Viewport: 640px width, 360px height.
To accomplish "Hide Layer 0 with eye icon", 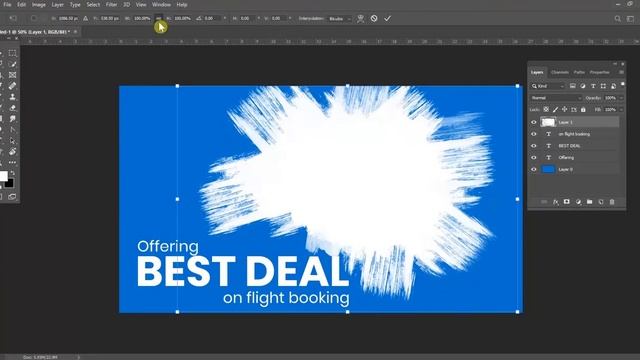I will click(x=533, y=169).
